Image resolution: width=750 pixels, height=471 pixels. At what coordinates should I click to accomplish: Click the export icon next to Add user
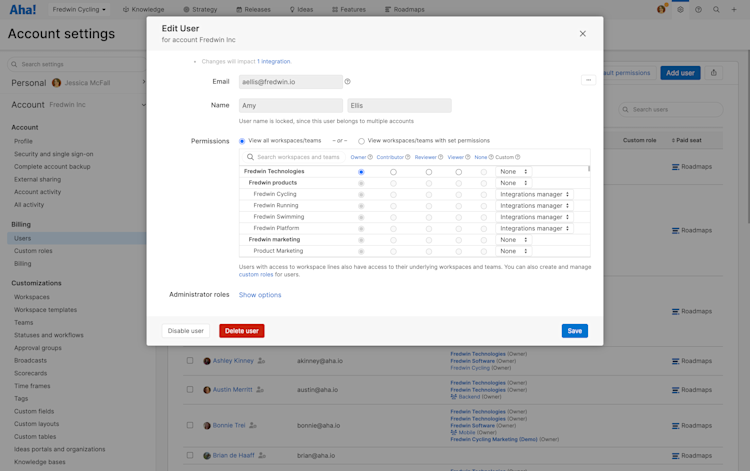[x=714, y=73]
